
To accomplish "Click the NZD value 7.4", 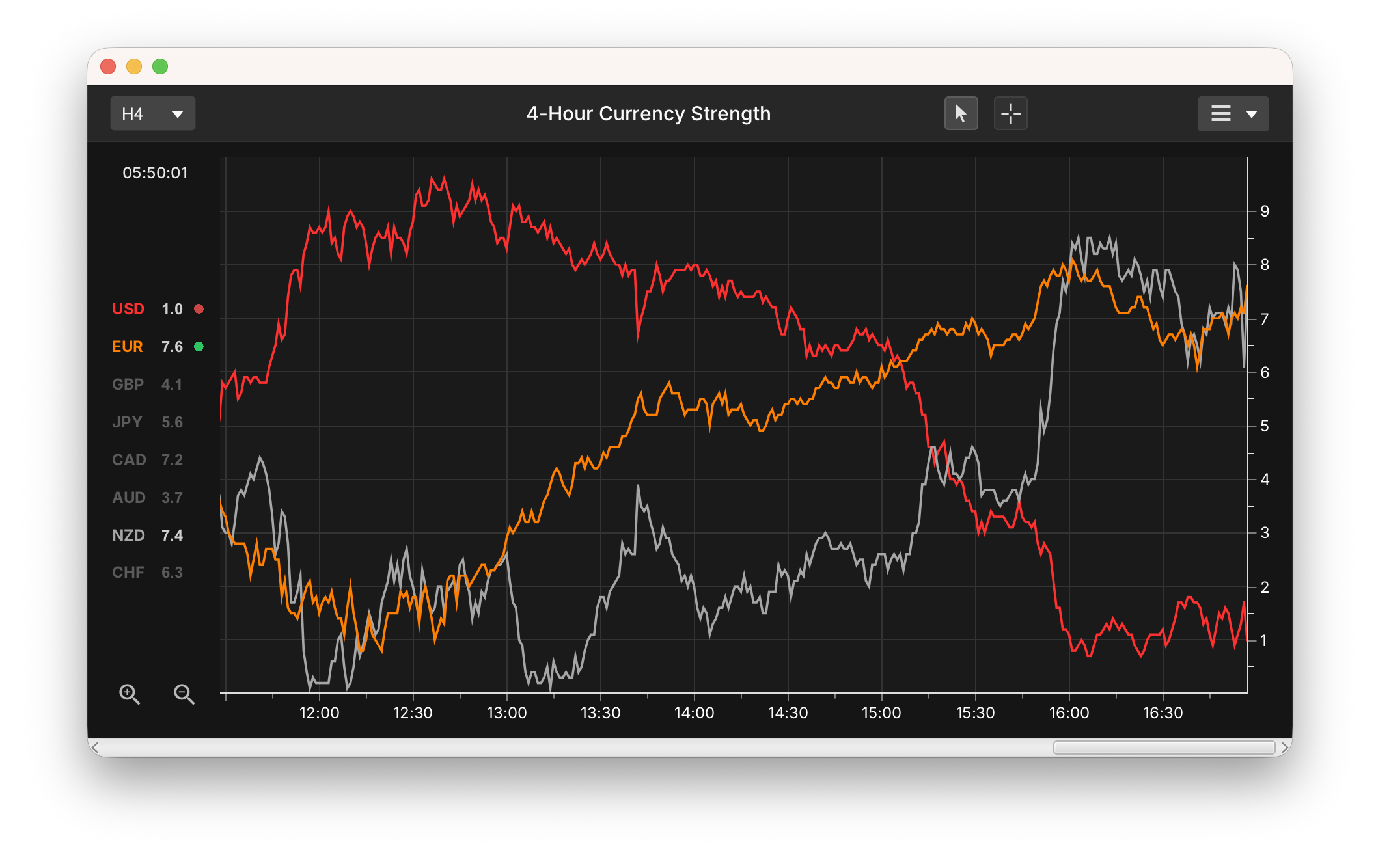I will point(172,536).
